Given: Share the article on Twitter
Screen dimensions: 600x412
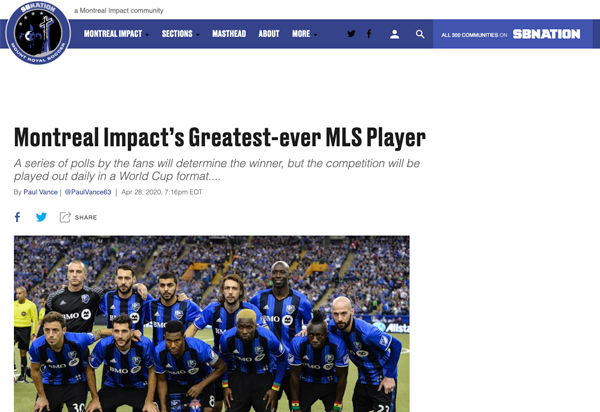Looking at the screenshot, I should (x=41, y=217).
